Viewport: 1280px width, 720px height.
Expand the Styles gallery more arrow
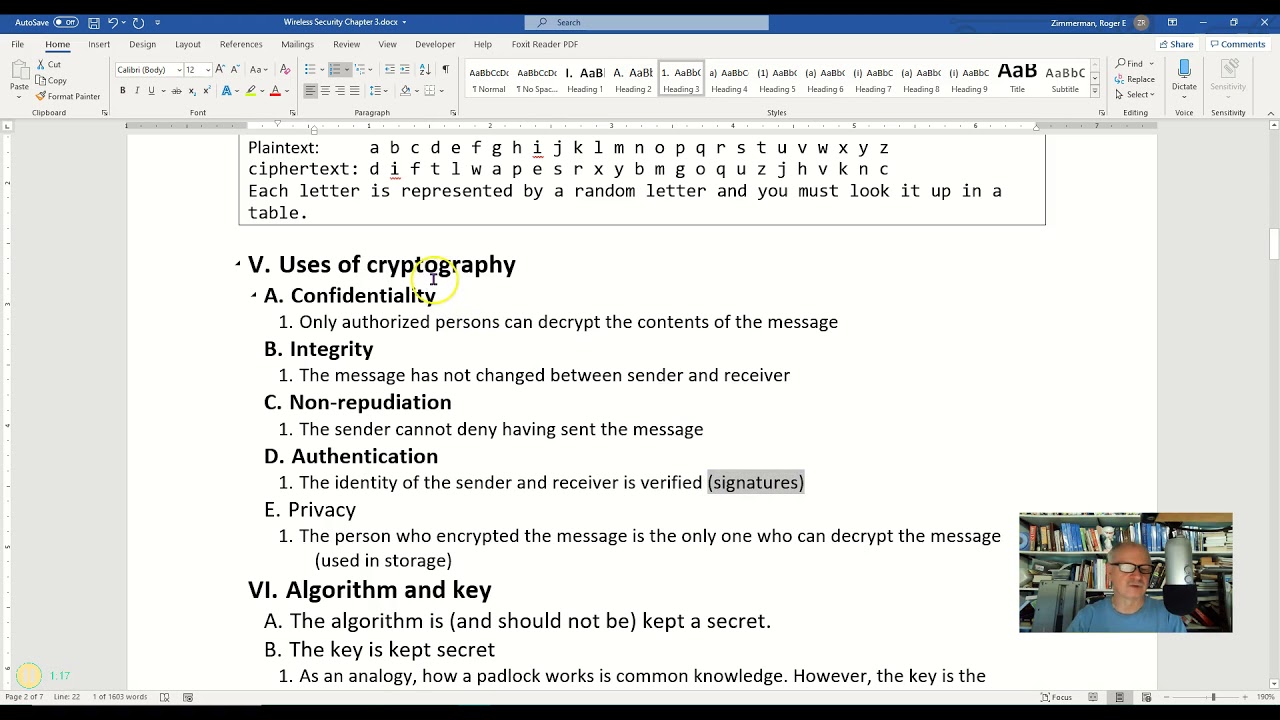click(x=1095, y=91)
